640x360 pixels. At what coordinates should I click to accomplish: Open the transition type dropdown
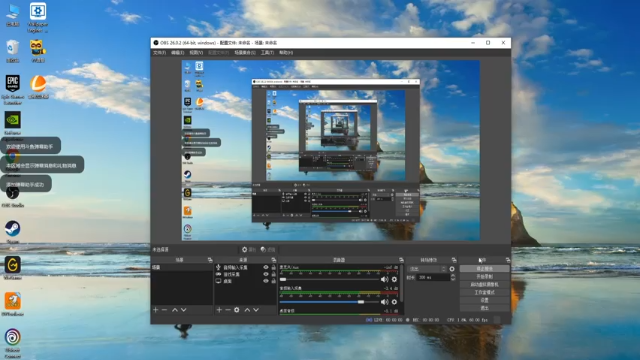click(427, 269)
